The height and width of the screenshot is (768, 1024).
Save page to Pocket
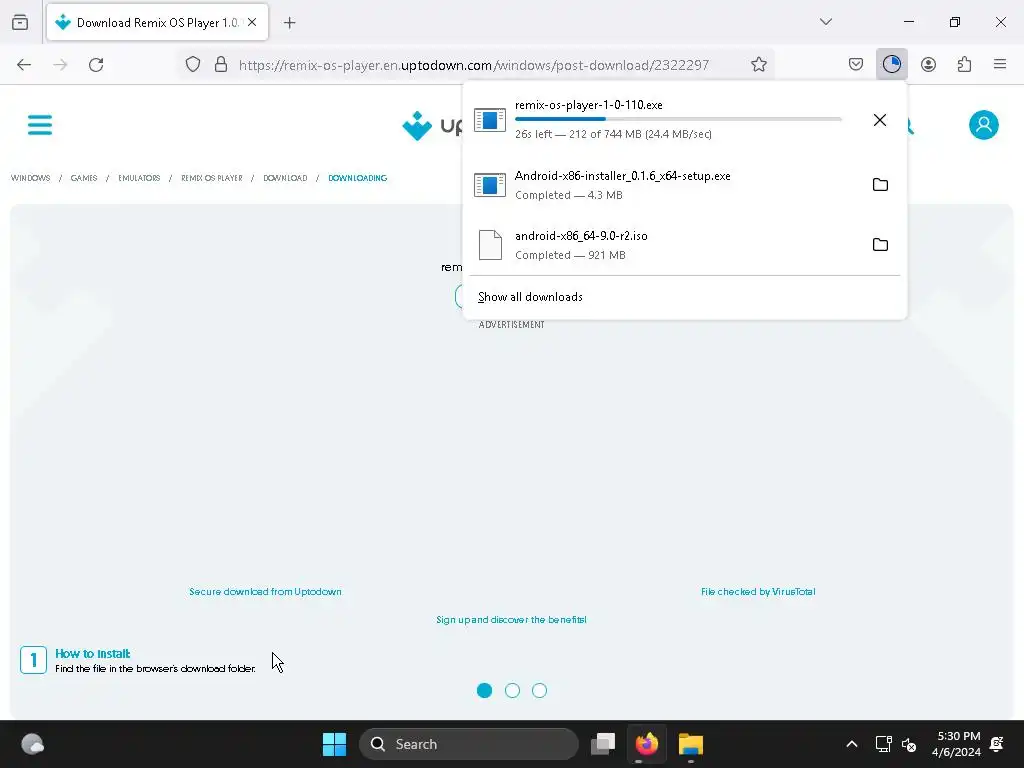[x=856, y=65]
